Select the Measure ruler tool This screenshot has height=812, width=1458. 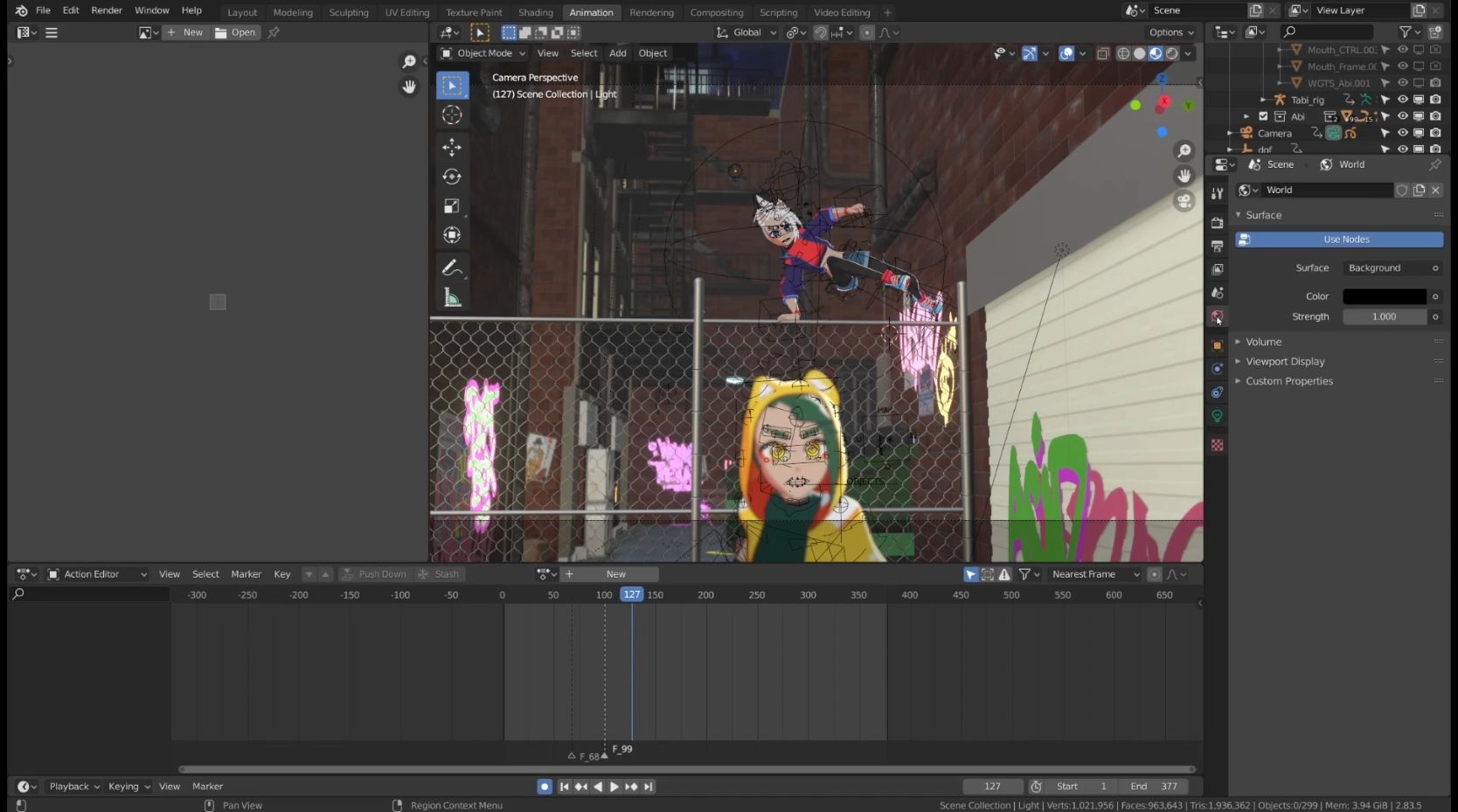tap(452, 298)
